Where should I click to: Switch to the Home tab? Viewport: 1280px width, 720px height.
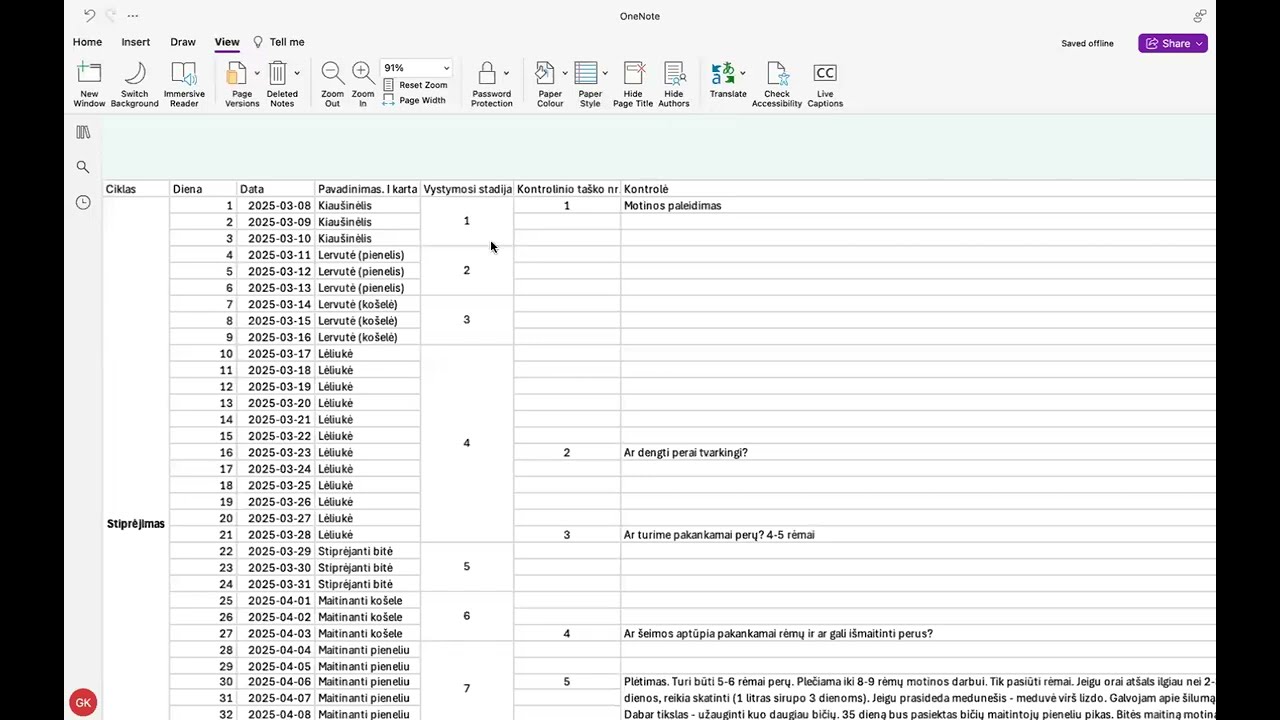coord(87,42)
